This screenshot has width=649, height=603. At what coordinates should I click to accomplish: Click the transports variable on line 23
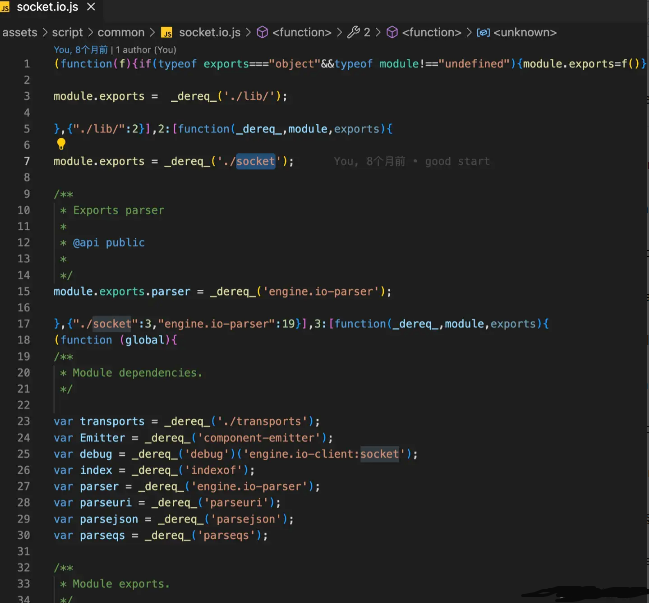pyautogui.click(x=112, y=421)
